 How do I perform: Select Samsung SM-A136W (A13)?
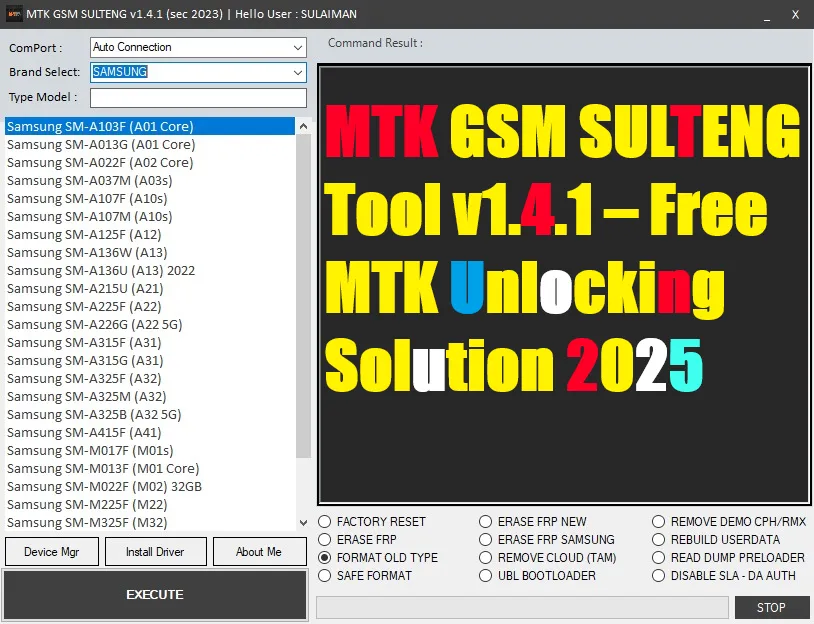coord(150,252)
